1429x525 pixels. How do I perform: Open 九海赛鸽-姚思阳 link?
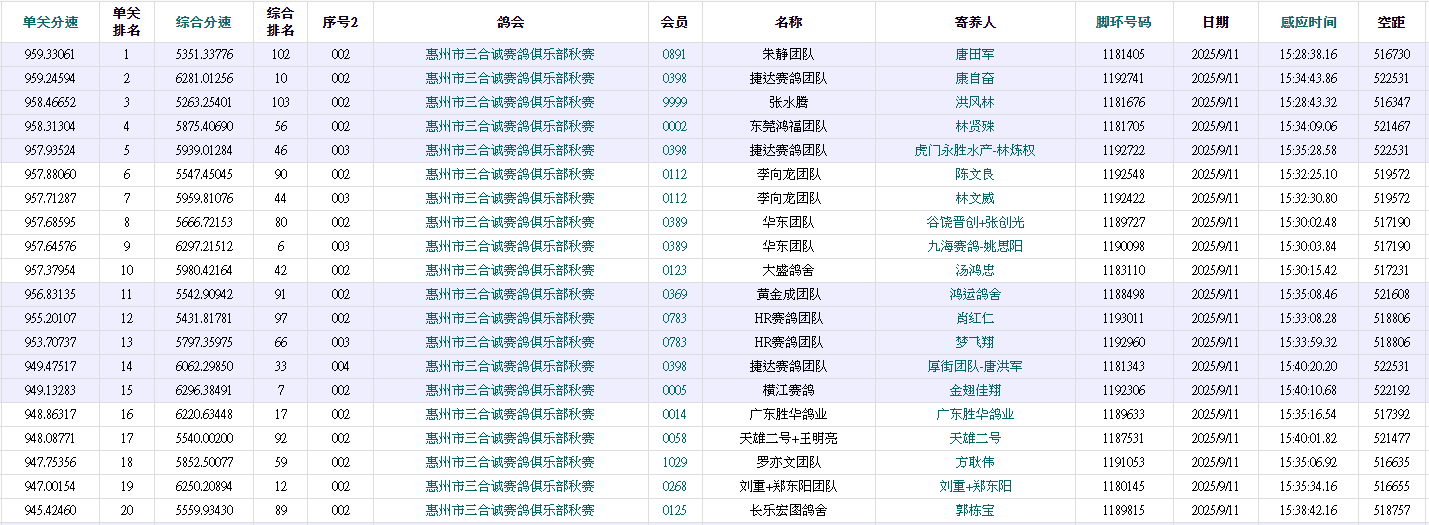pyautogui.click(x=974, y=246)
